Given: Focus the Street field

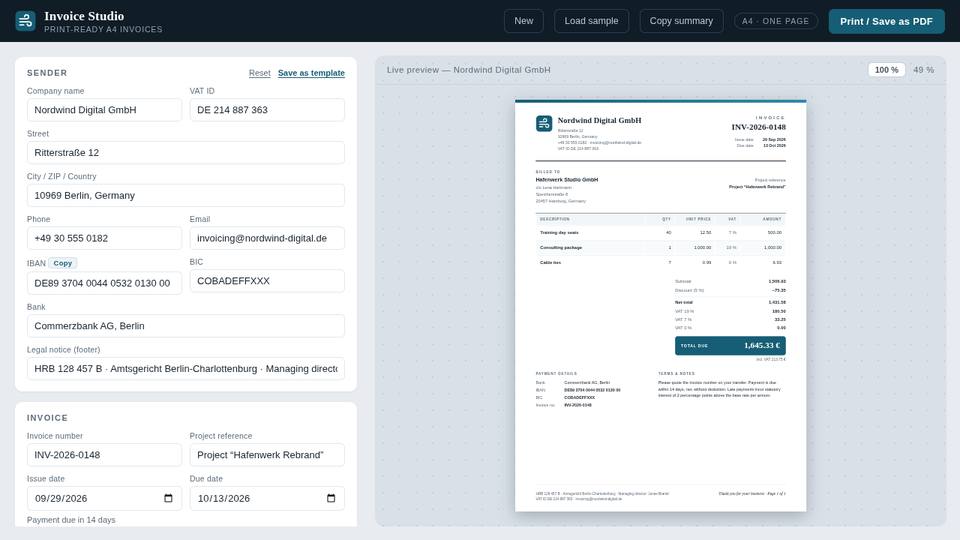Looking at the screenshot, I should coord(186,153).
